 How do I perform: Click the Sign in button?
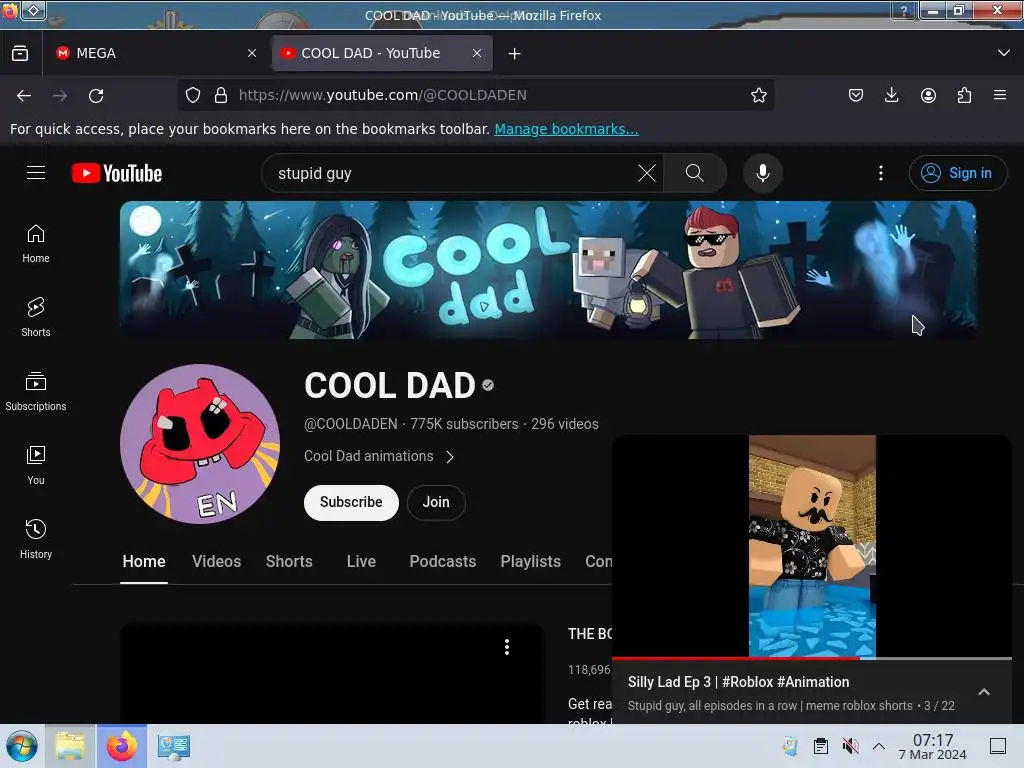[957, 173]
